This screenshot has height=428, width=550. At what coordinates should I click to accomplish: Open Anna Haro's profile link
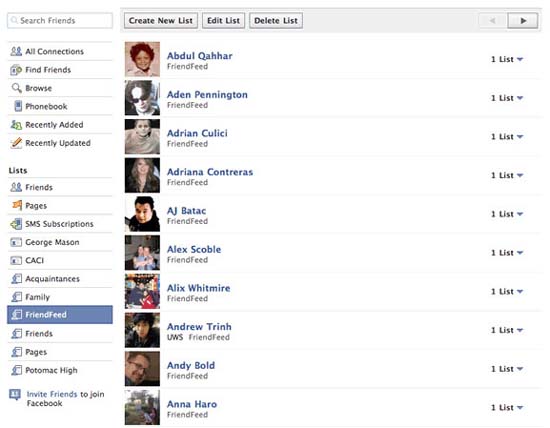[x=192, y=404]
